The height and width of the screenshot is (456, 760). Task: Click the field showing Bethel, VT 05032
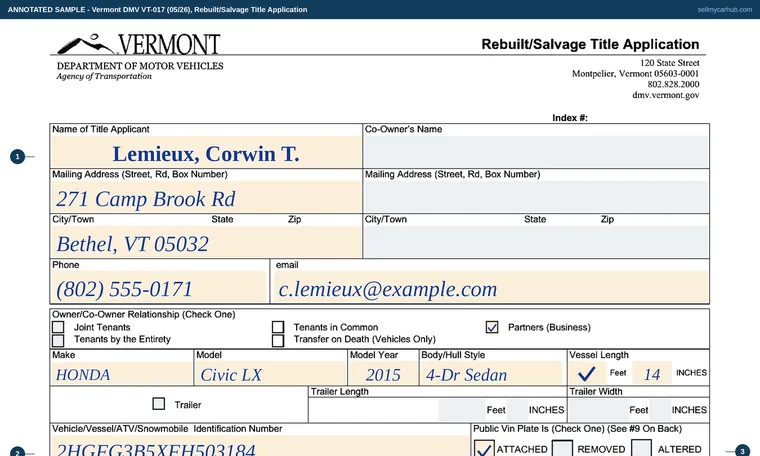206,242
